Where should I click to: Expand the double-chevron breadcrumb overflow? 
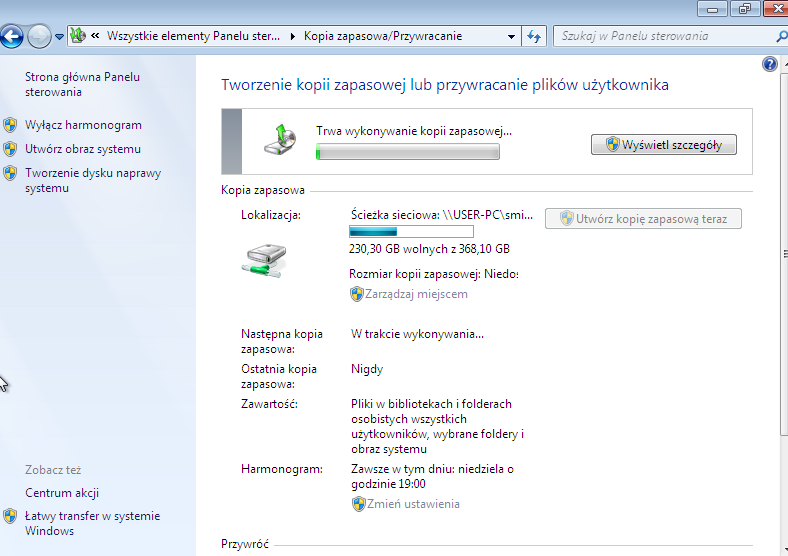[x=95, y=36]
